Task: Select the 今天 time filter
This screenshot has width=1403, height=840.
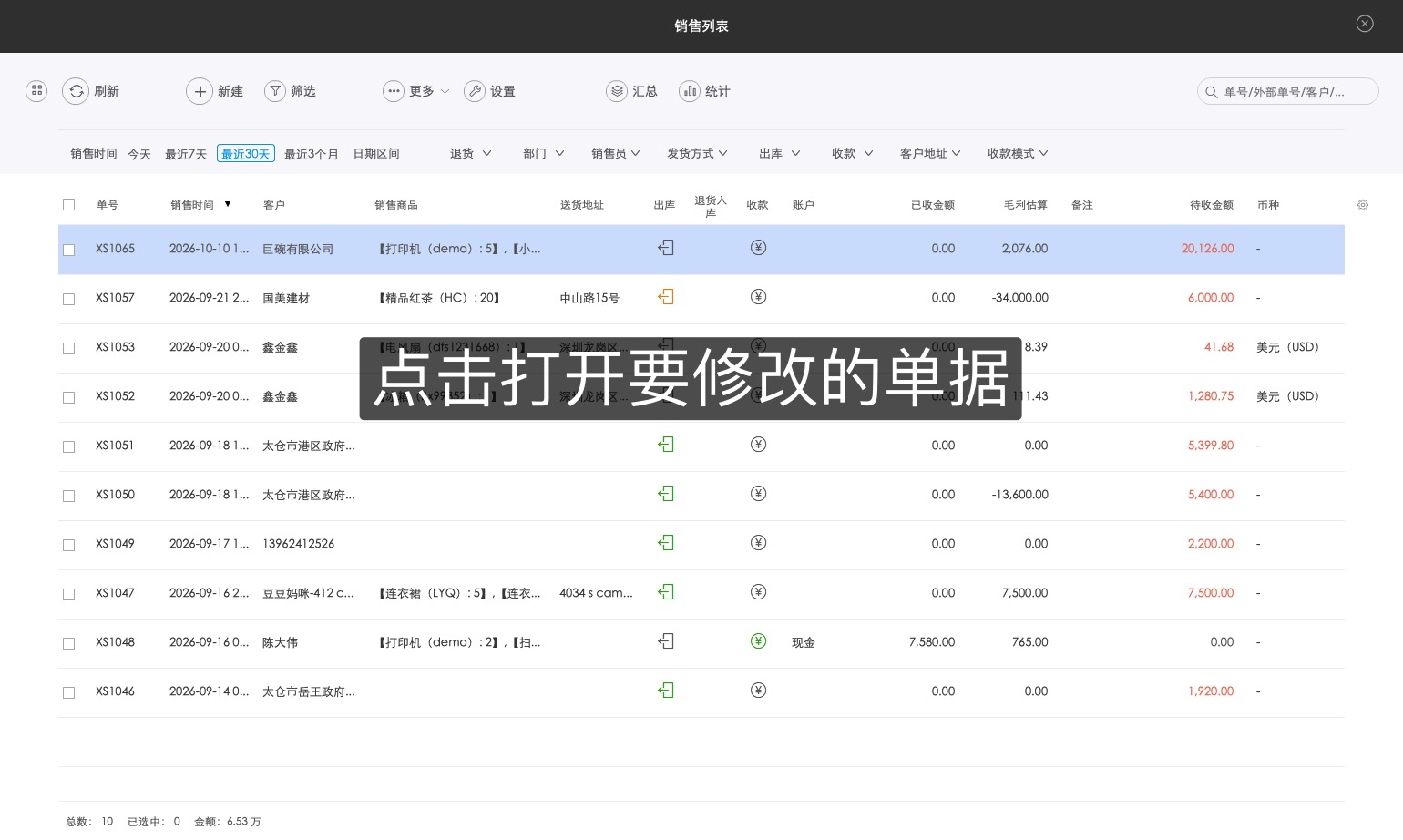Action: click(139, 154)
